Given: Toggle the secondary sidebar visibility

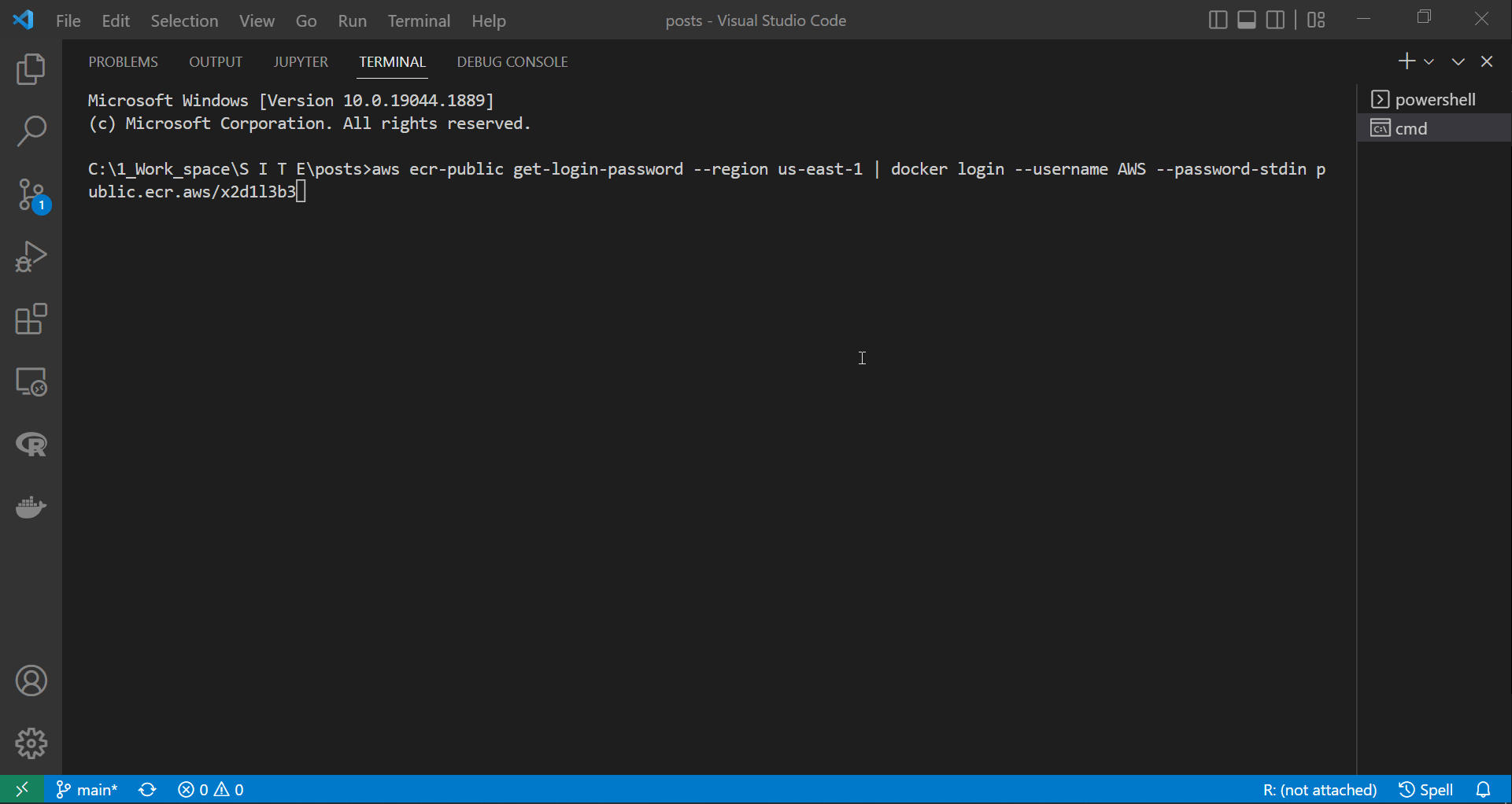Looking at the screenshot, I should [1275, 20].
